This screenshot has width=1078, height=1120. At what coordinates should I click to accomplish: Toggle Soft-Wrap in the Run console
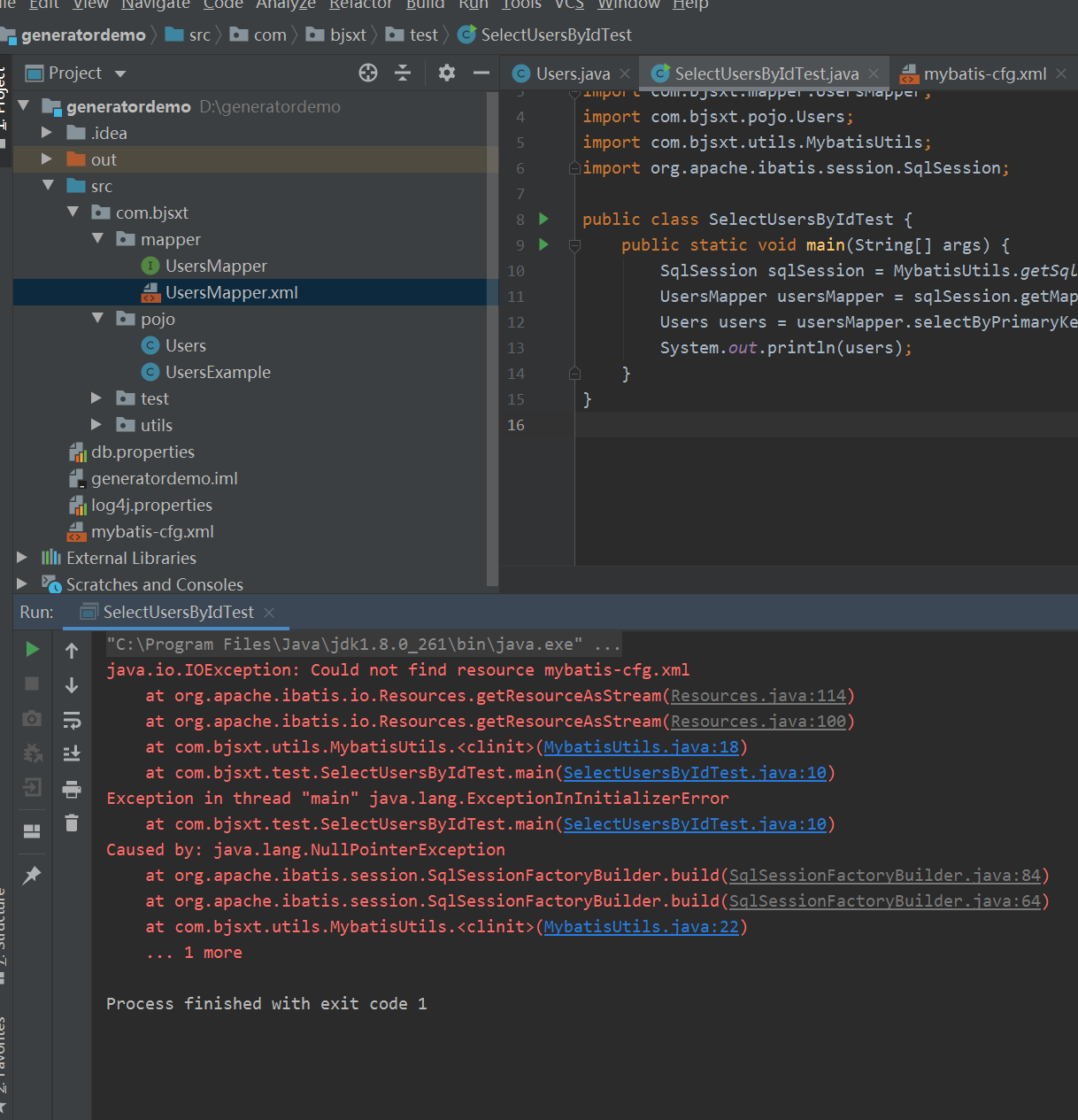coord(72,720)
